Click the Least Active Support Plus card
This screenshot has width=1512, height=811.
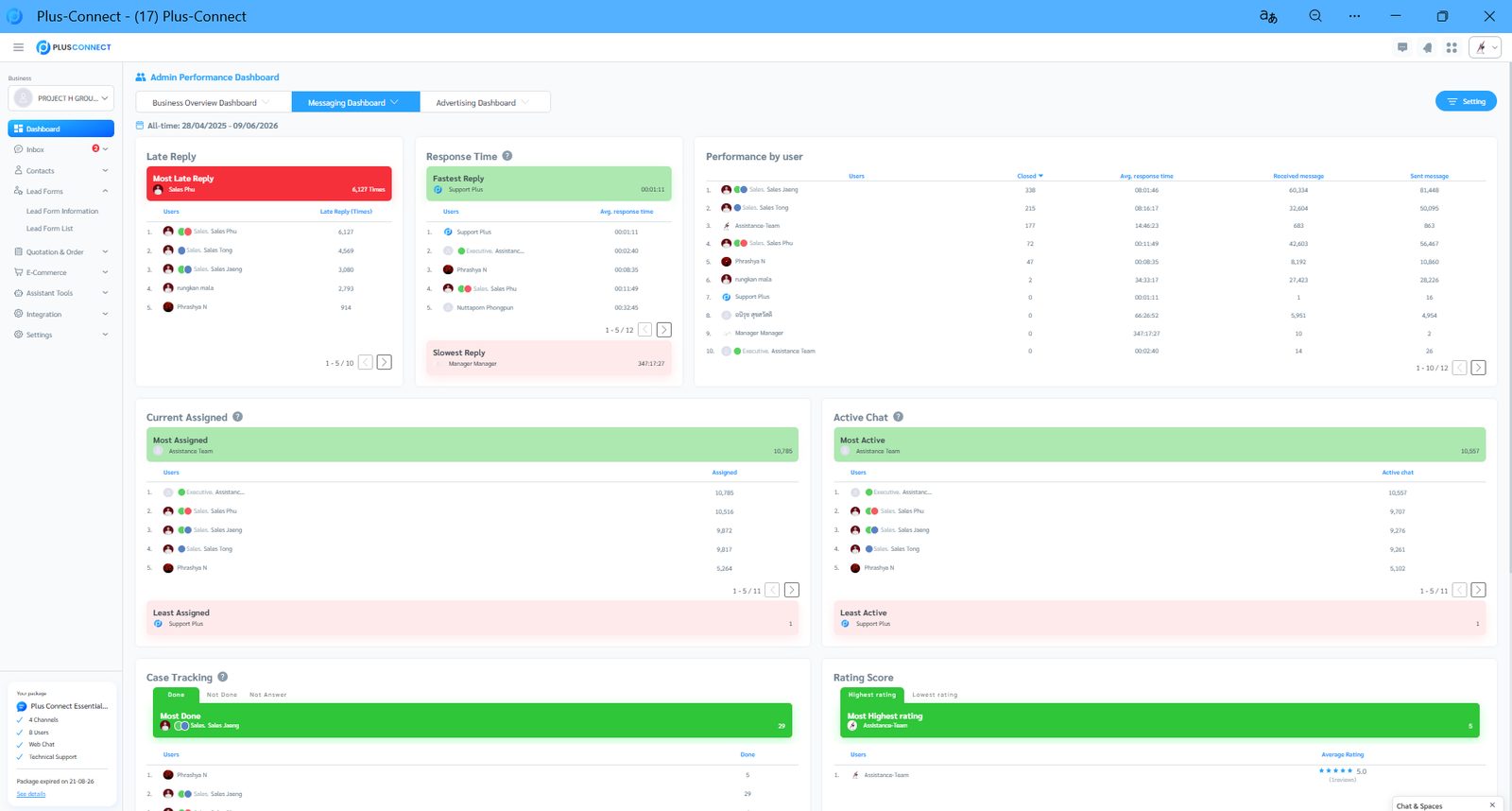click(1160, 617)
